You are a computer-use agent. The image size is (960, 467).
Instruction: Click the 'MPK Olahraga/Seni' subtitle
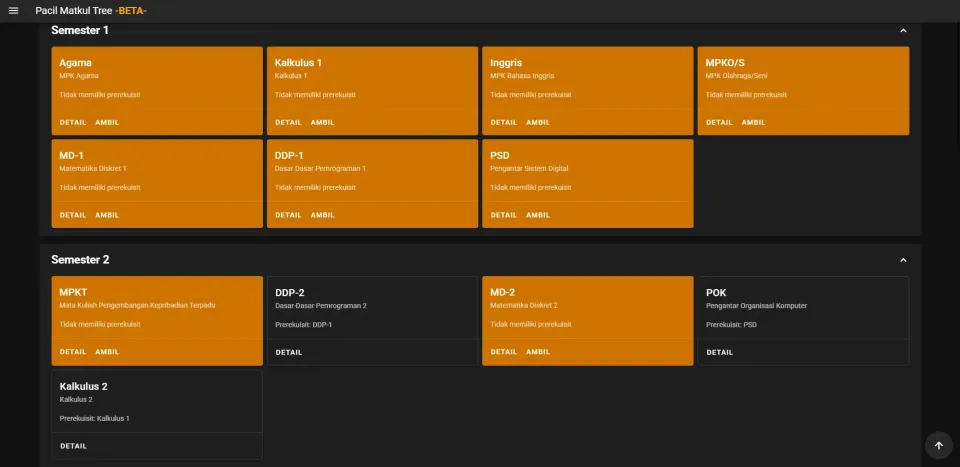pyautogui.click(x=737, y=76)
